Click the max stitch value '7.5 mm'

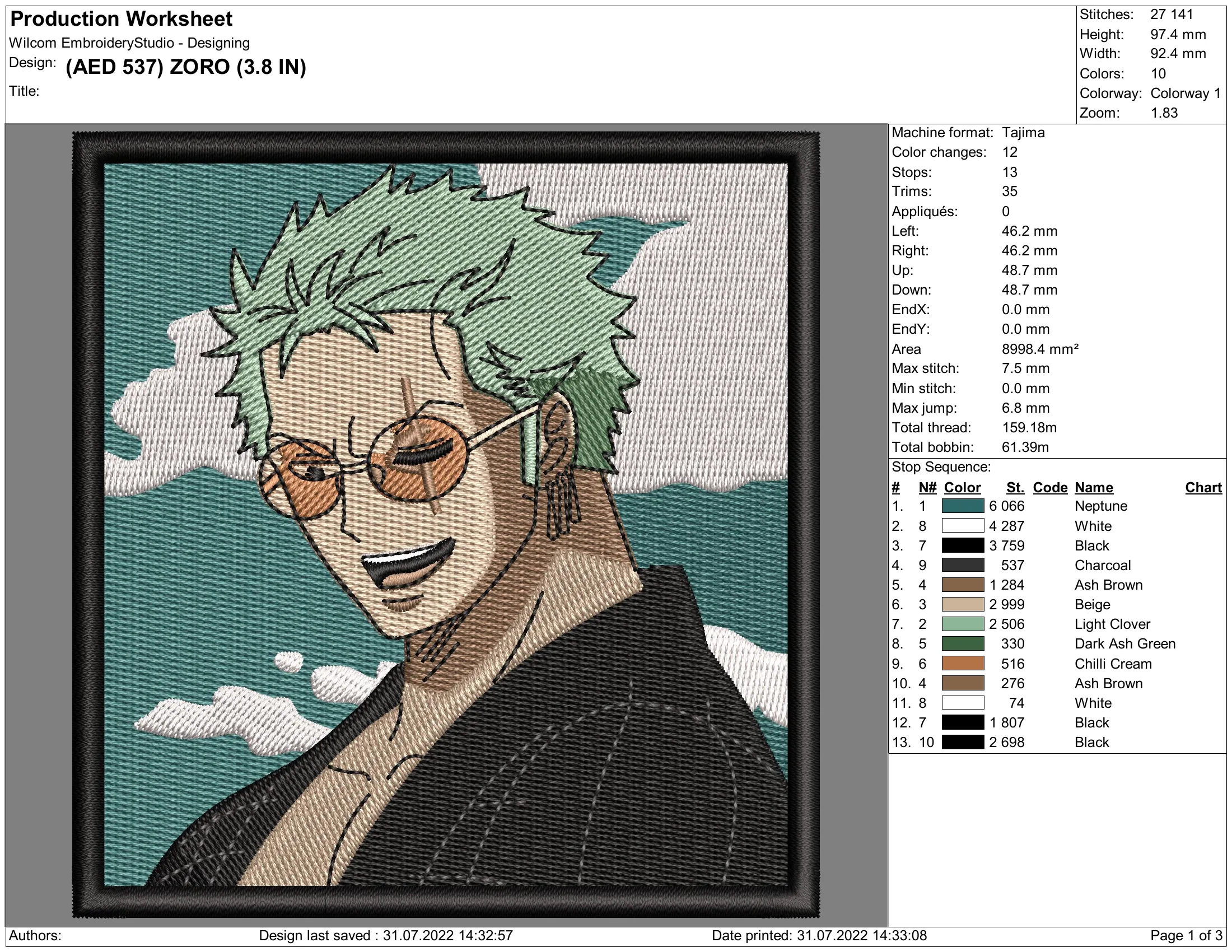tap(1025, 369)
